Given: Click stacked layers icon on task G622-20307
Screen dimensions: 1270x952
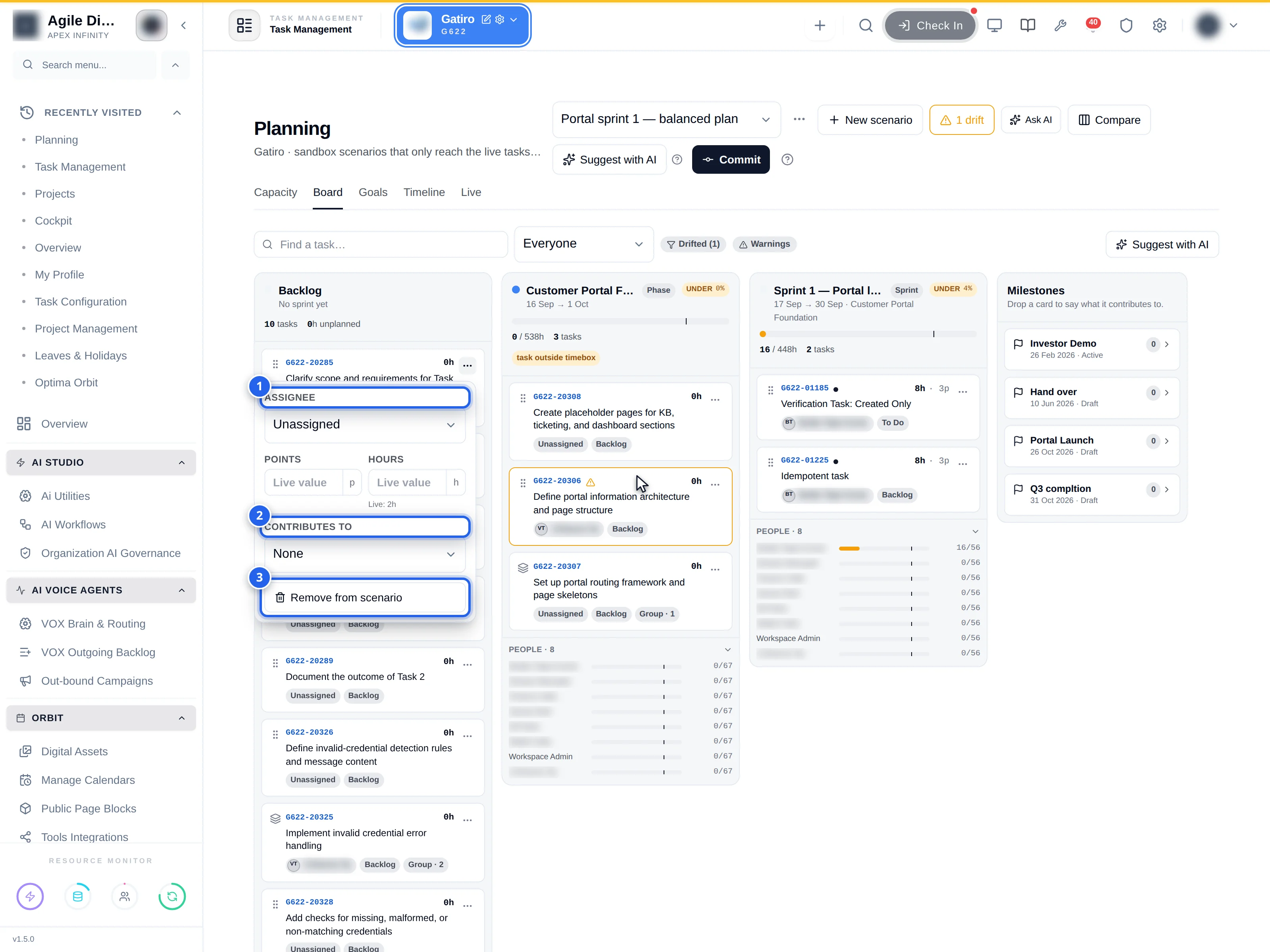Looking at the screenshot, I should pyautogui.click(x=522, y=568).
